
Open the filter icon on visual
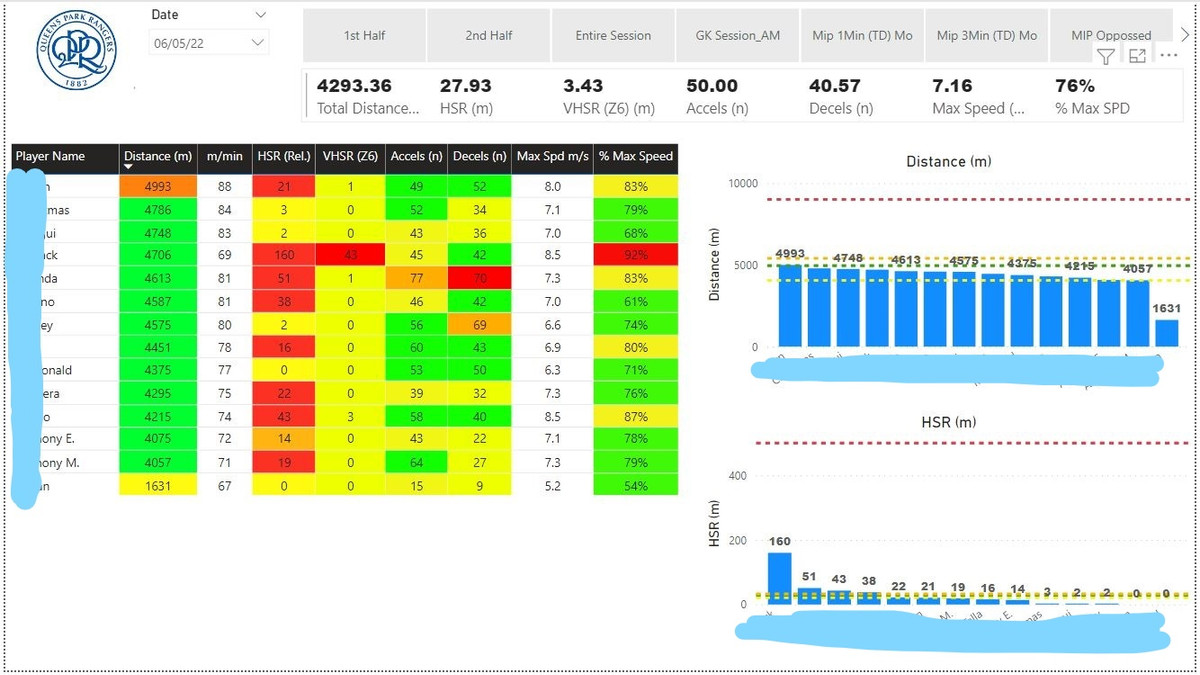pos(1106,57)
